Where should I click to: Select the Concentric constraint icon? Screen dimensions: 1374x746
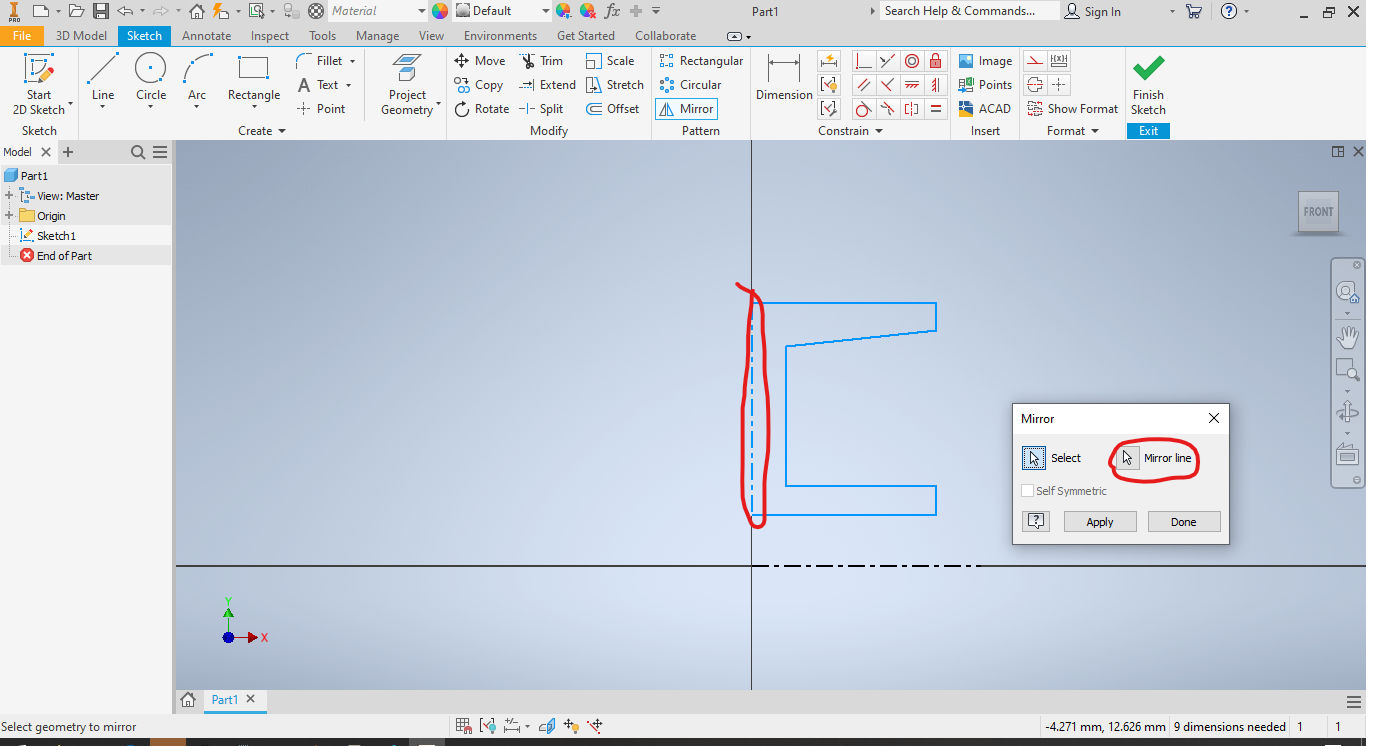coord(911,61)
